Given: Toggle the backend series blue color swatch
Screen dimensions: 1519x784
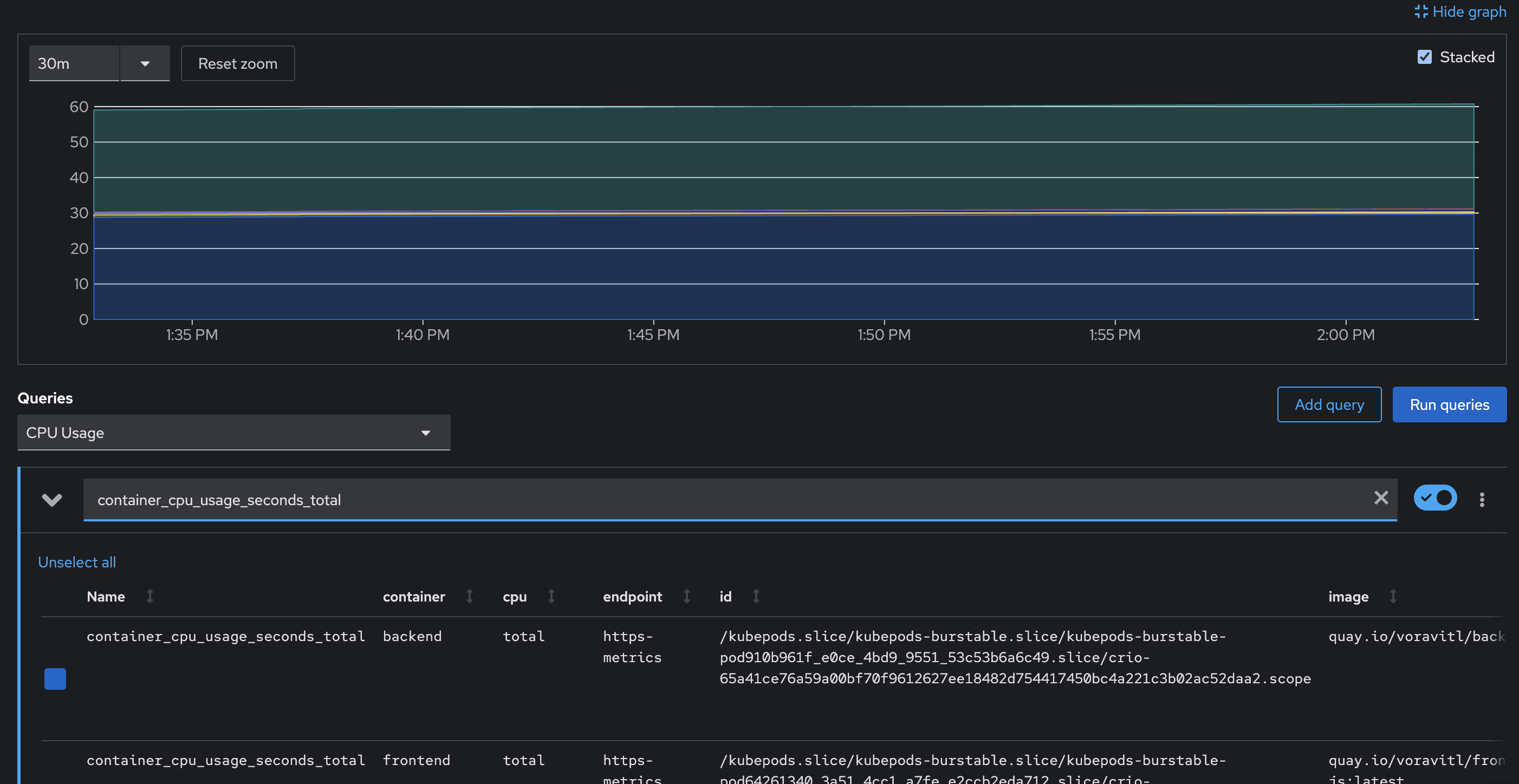Looking at the screenshot, I should point(55,678).
